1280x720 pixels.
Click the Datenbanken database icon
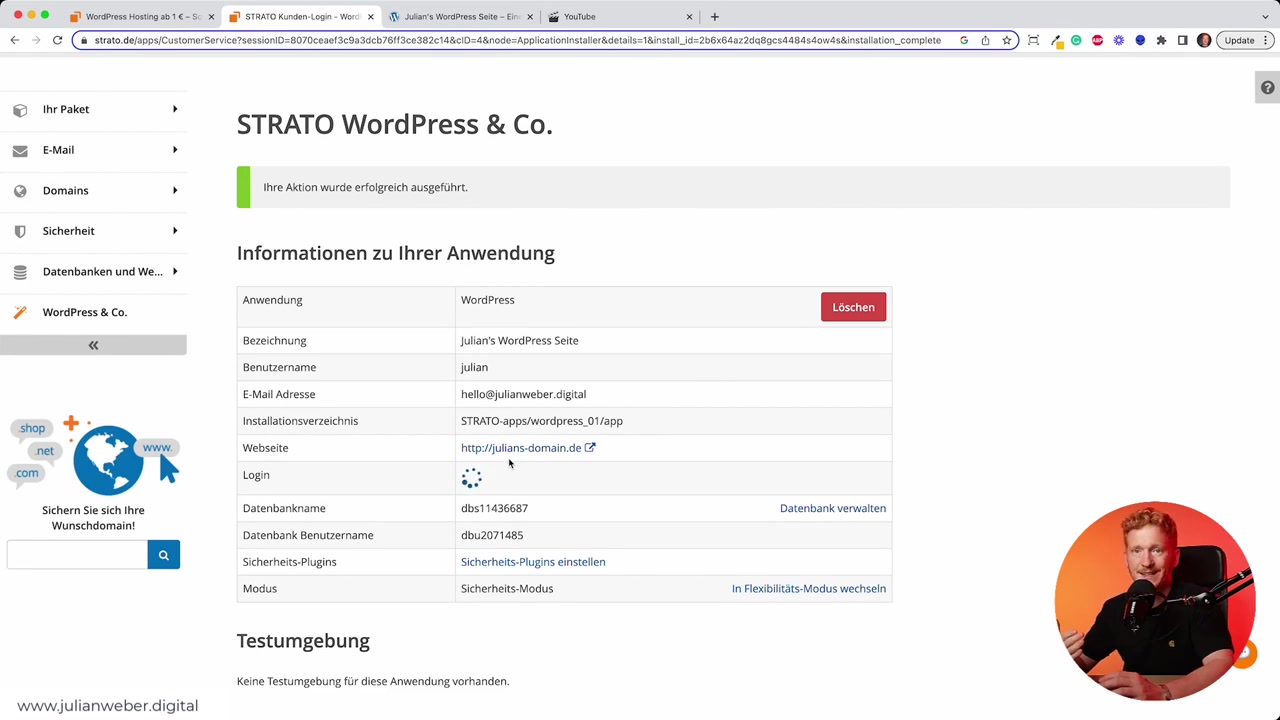coord(20,272)
